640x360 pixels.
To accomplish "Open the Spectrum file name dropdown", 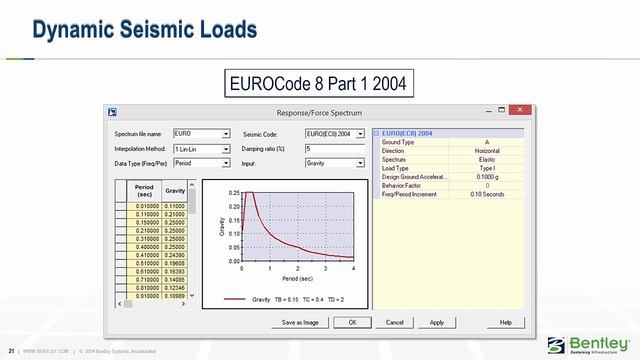I will [226, 134].
